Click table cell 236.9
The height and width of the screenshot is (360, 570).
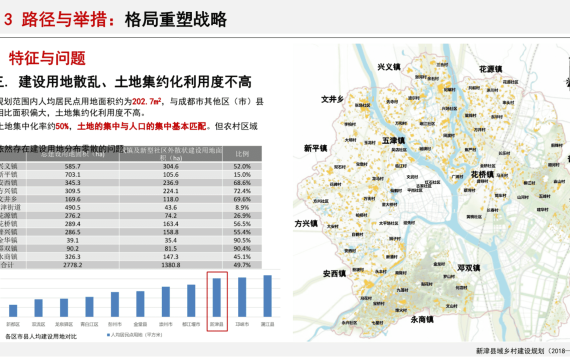170,183
